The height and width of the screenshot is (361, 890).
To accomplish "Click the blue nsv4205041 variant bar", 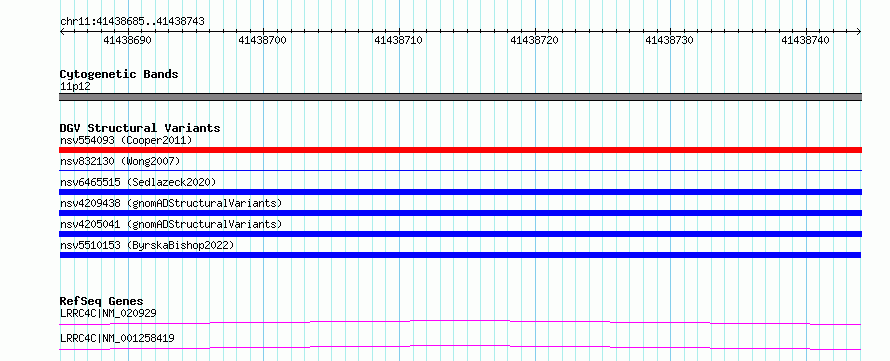I will (460, 234).
